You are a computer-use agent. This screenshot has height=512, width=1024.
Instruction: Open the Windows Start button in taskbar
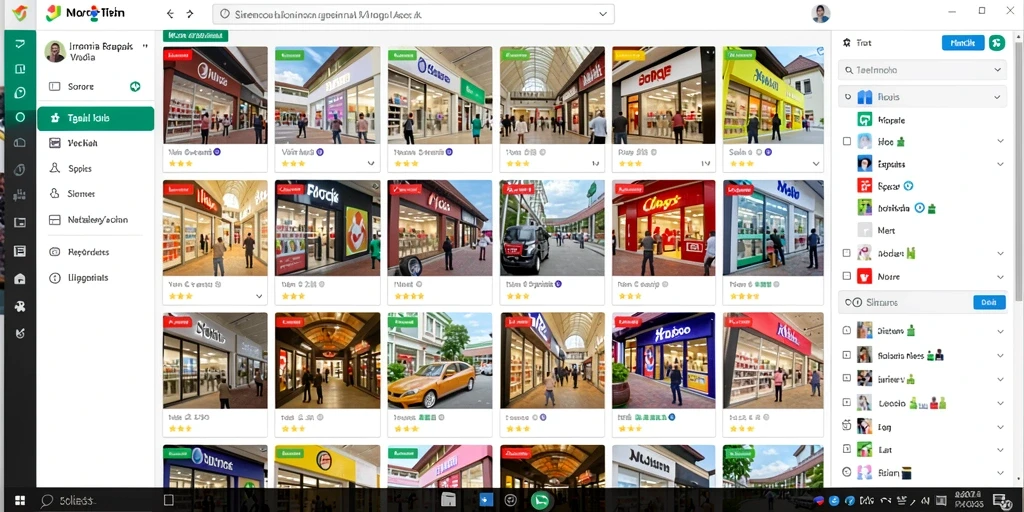[x=20, y=501]
